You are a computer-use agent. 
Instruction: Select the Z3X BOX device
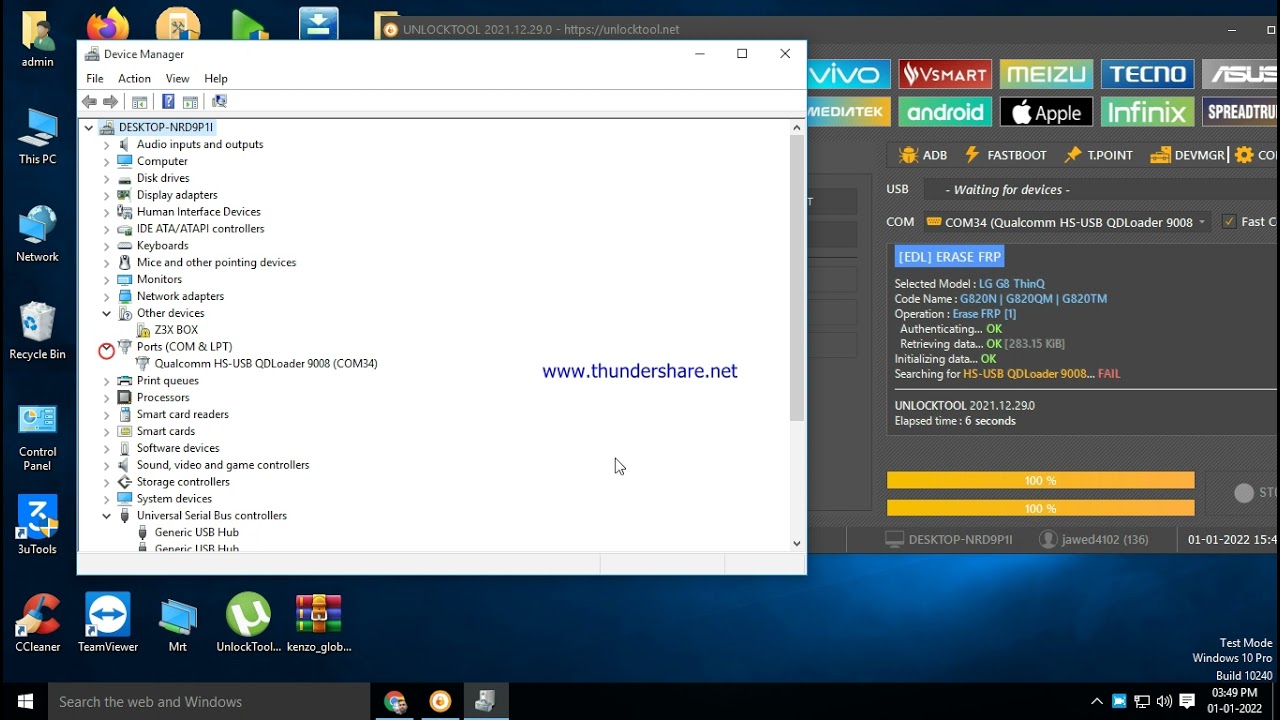coord(176,330)
